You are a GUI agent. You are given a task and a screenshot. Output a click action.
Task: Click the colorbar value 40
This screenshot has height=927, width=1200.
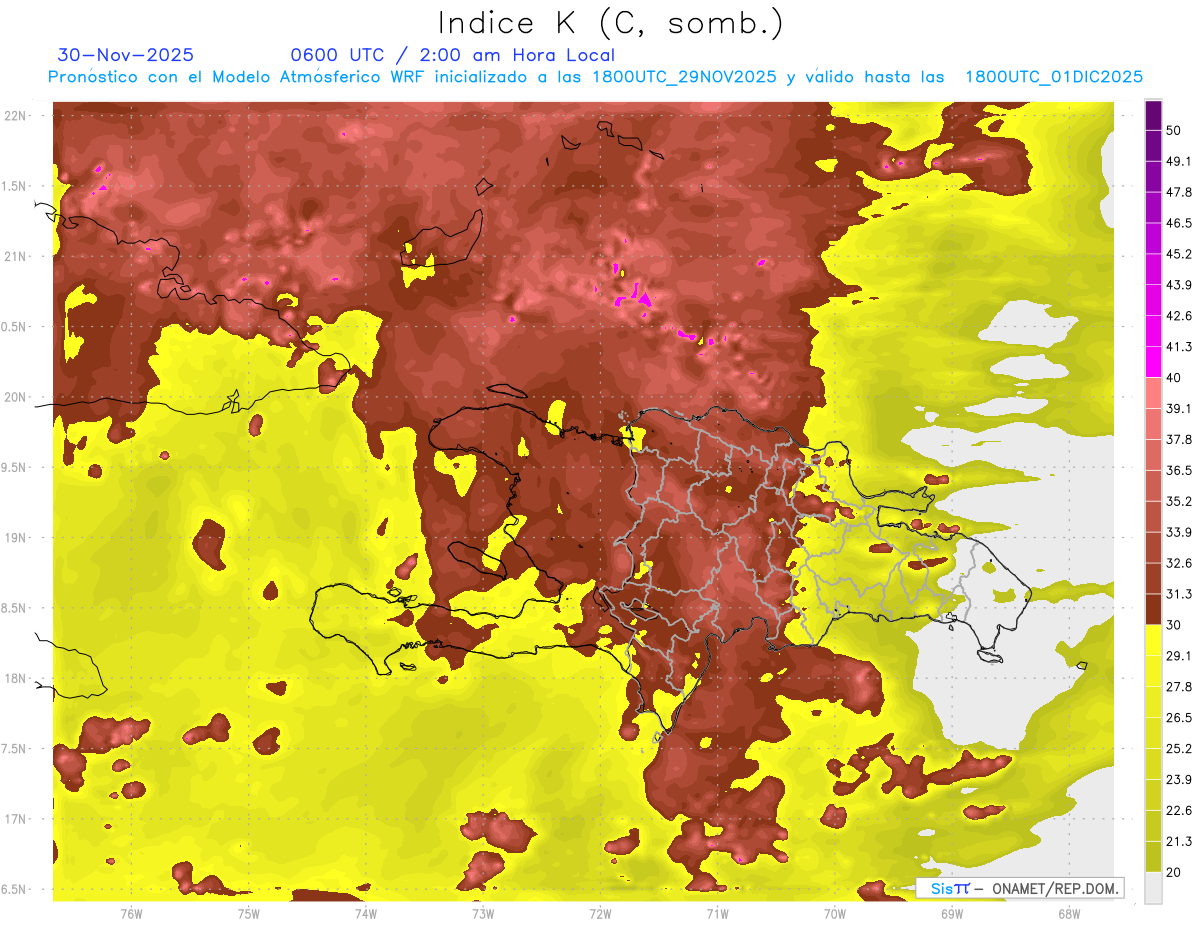tap(1174, 378)
